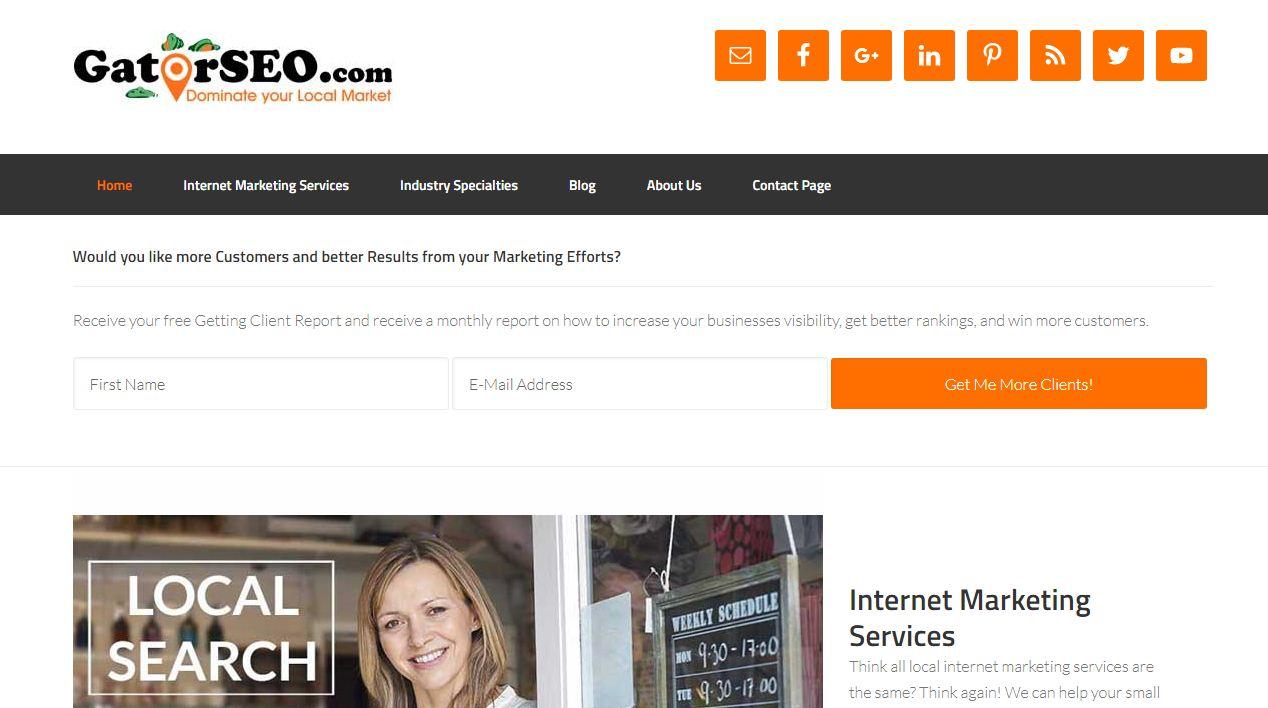Viewport: 1268px width, 708px height.
Task: Click the email envelope social icon
Action: 740,55
